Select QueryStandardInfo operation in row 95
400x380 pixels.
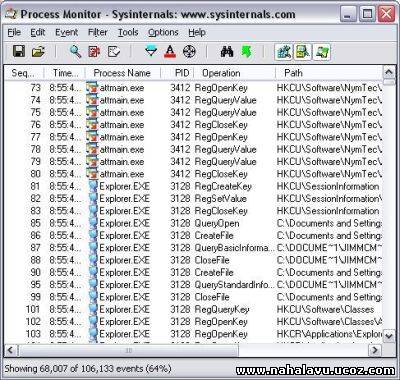(x=234, y=285)
